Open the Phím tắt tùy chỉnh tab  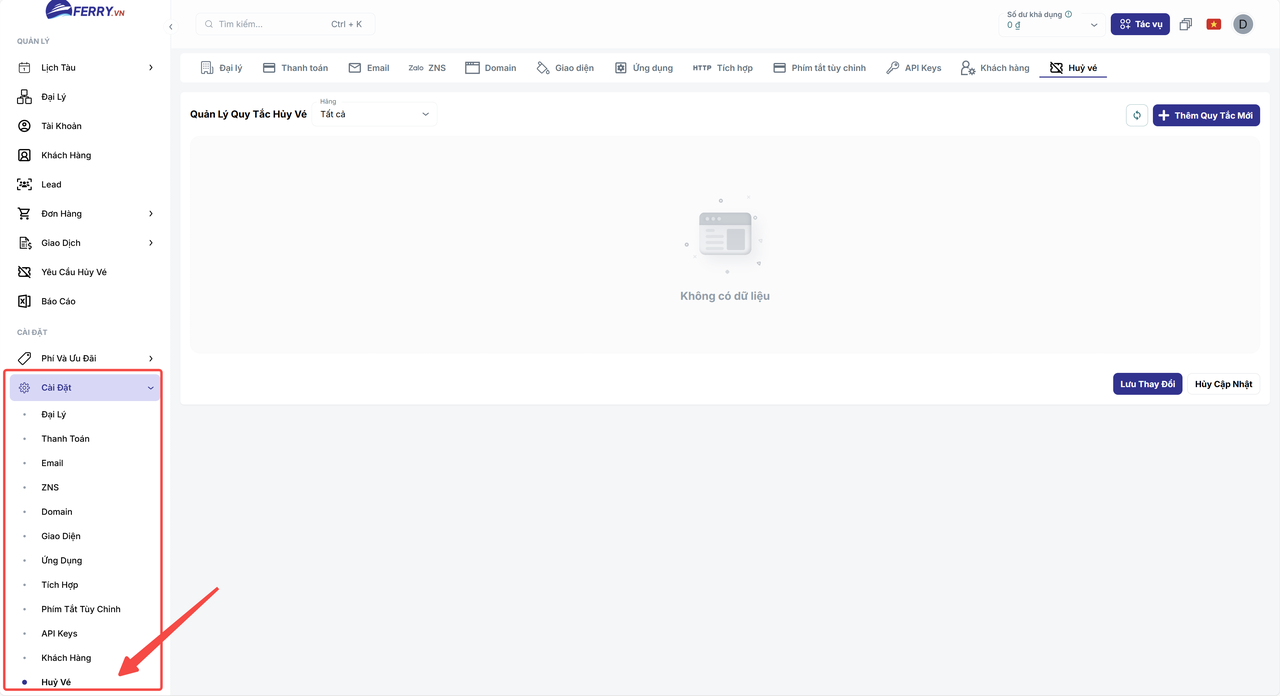[819, 68]
